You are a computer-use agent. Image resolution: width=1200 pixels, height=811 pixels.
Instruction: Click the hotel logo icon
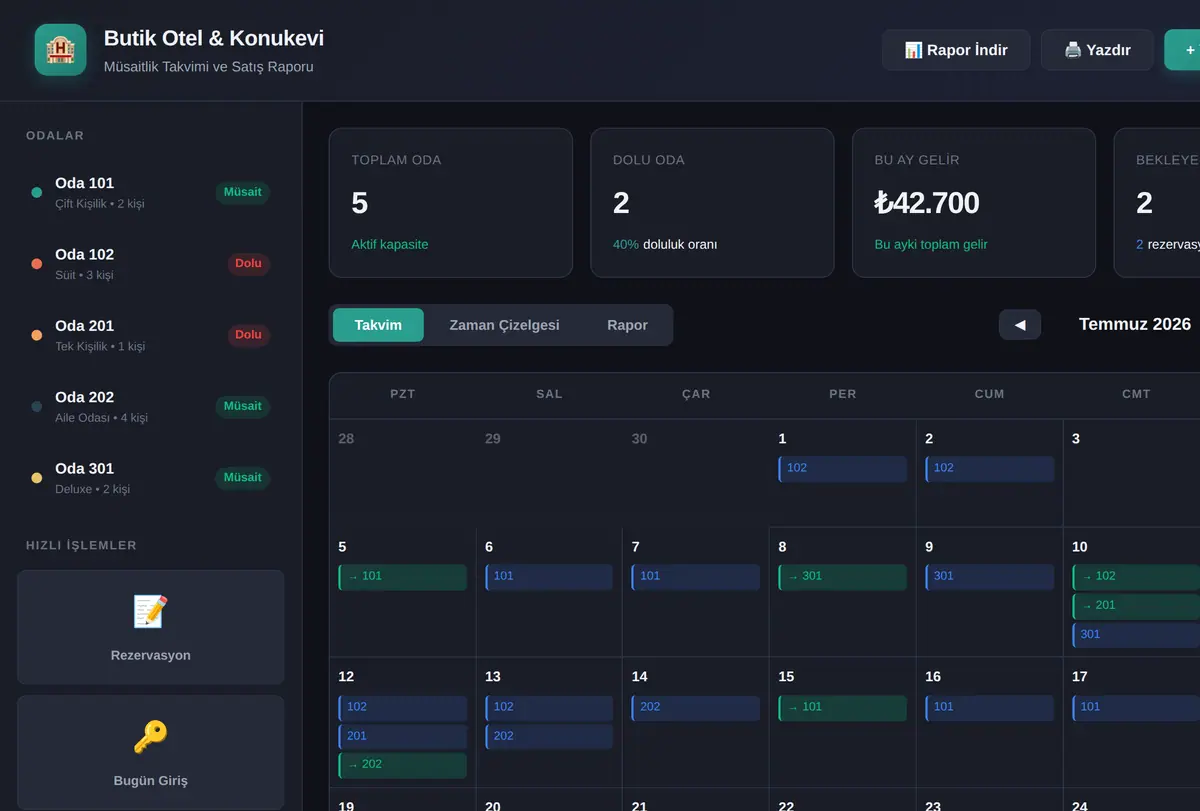pyautogui.click(x=60, y=49)
